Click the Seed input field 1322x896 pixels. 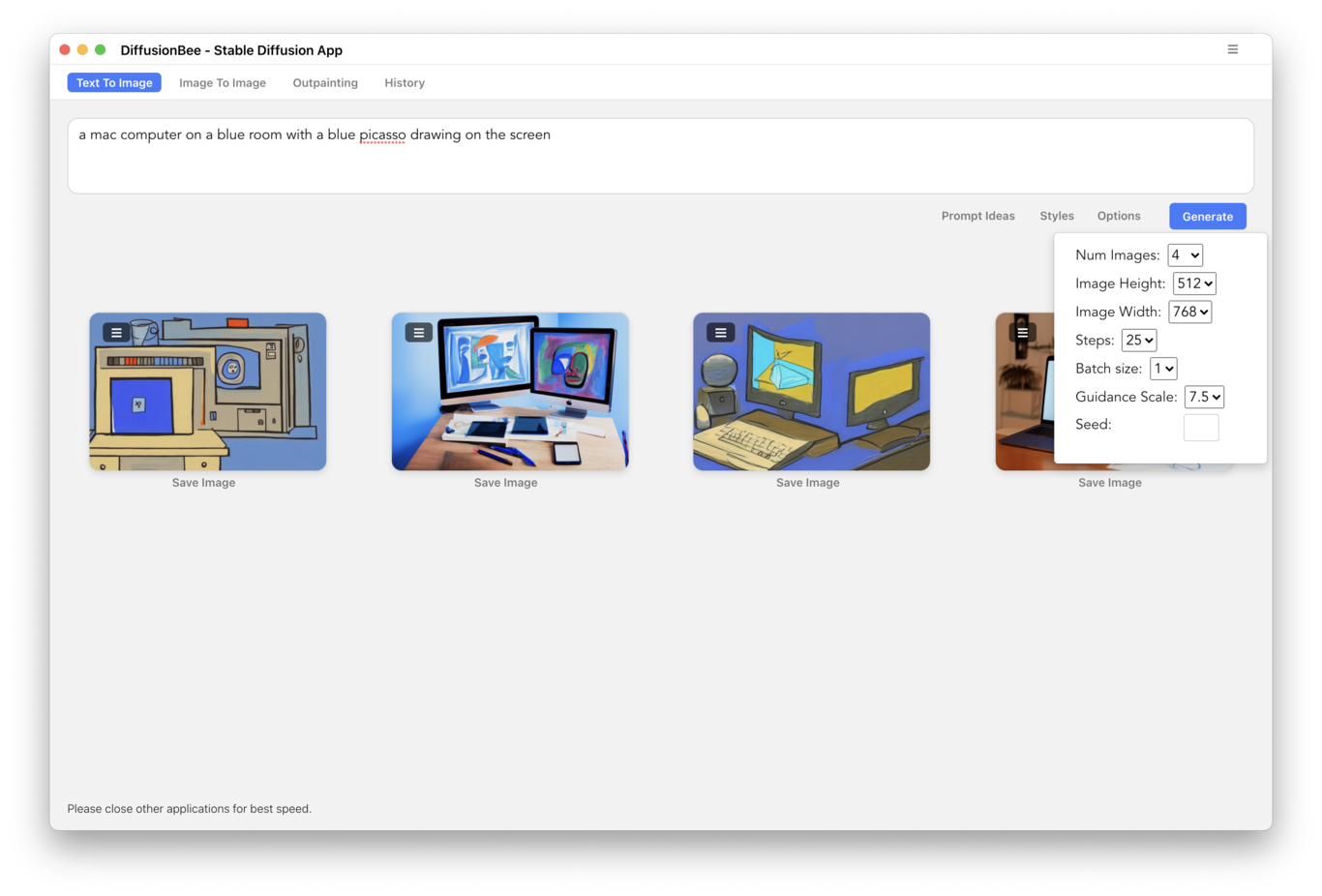click(x=1200, y=427)
